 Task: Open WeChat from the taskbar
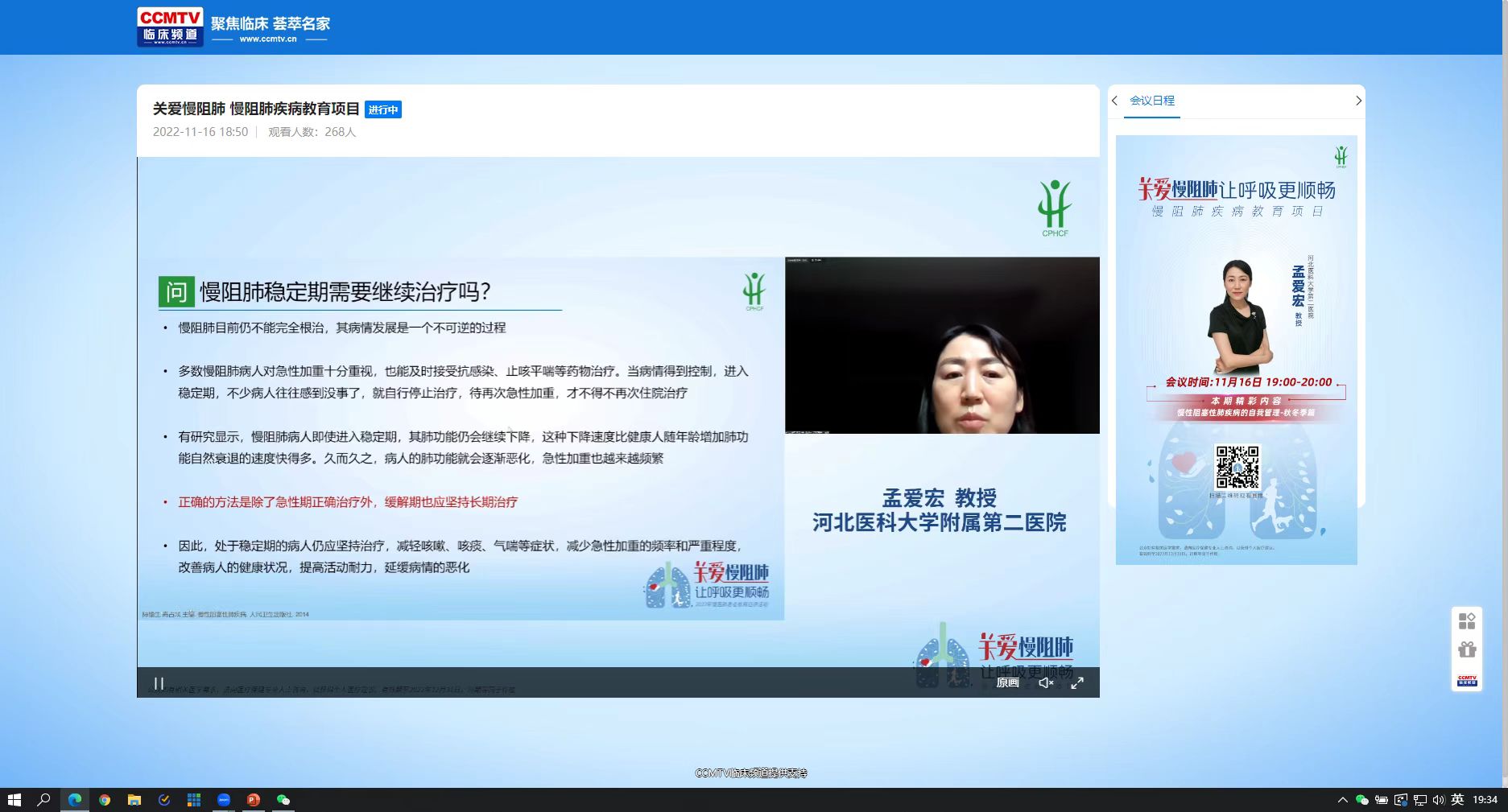[283, 800]
